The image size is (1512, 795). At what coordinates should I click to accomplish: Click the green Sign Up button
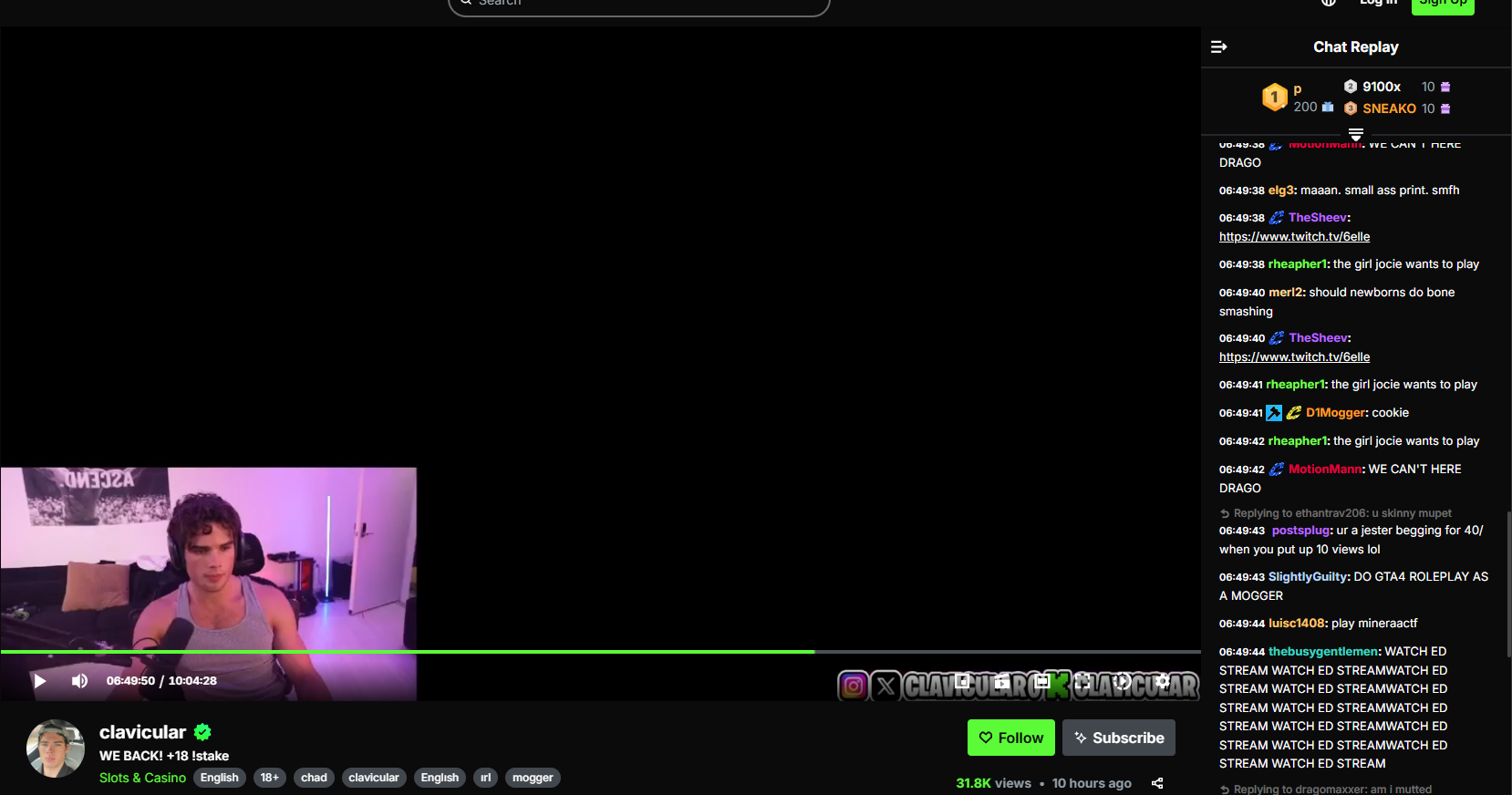click(x=1443, y=5)
